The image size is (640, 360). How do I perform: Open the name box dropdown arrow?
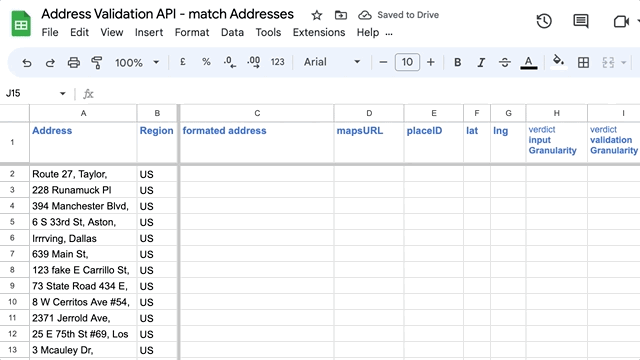coord(62,93)
